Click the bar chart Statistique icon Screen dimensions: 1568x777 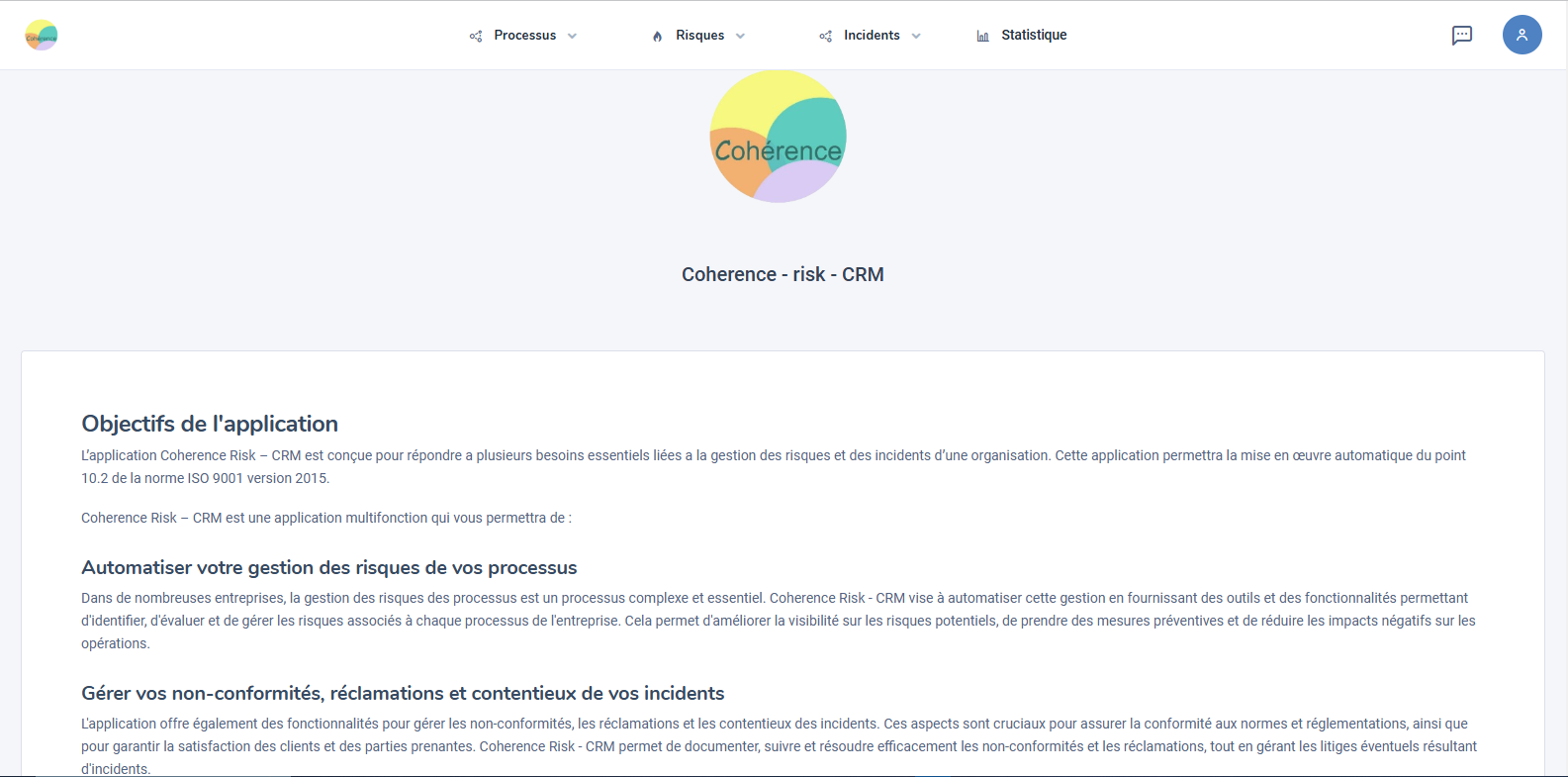982,36
